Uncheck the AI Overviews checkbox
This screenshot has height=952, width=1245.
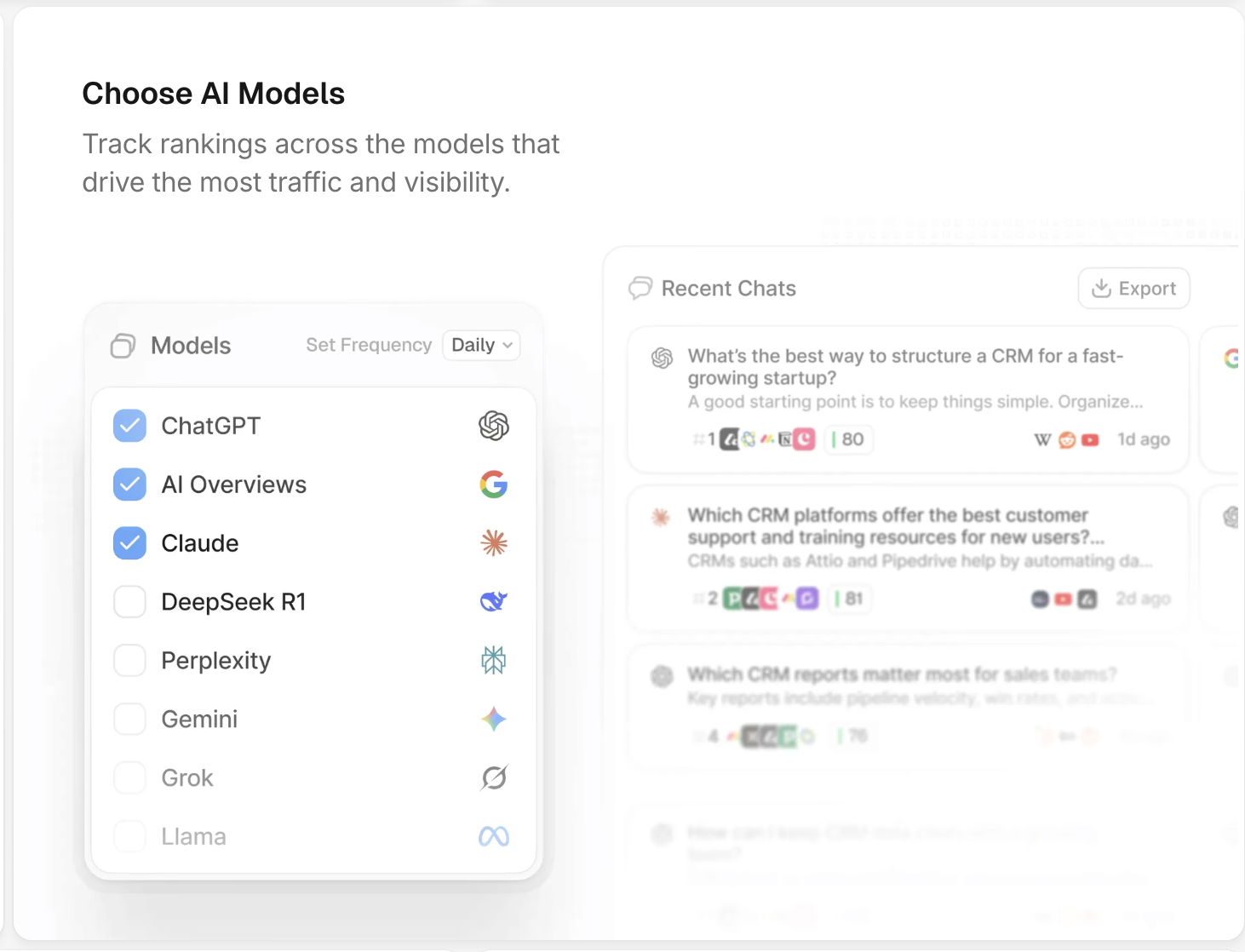(129, 485)
